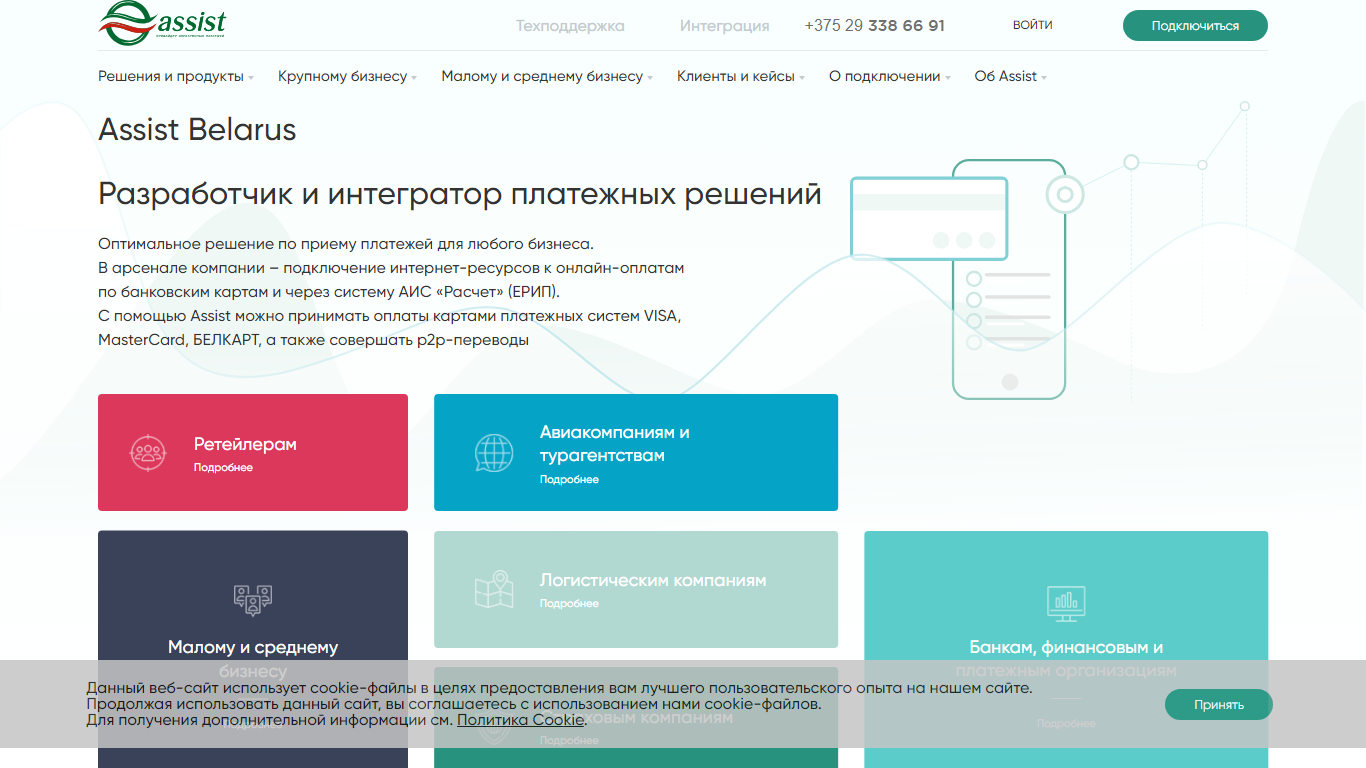Screen dimensions: 1366x768
Task: Click the Подключиться button
Action: pyautogui.click(x=1195, y=26)
